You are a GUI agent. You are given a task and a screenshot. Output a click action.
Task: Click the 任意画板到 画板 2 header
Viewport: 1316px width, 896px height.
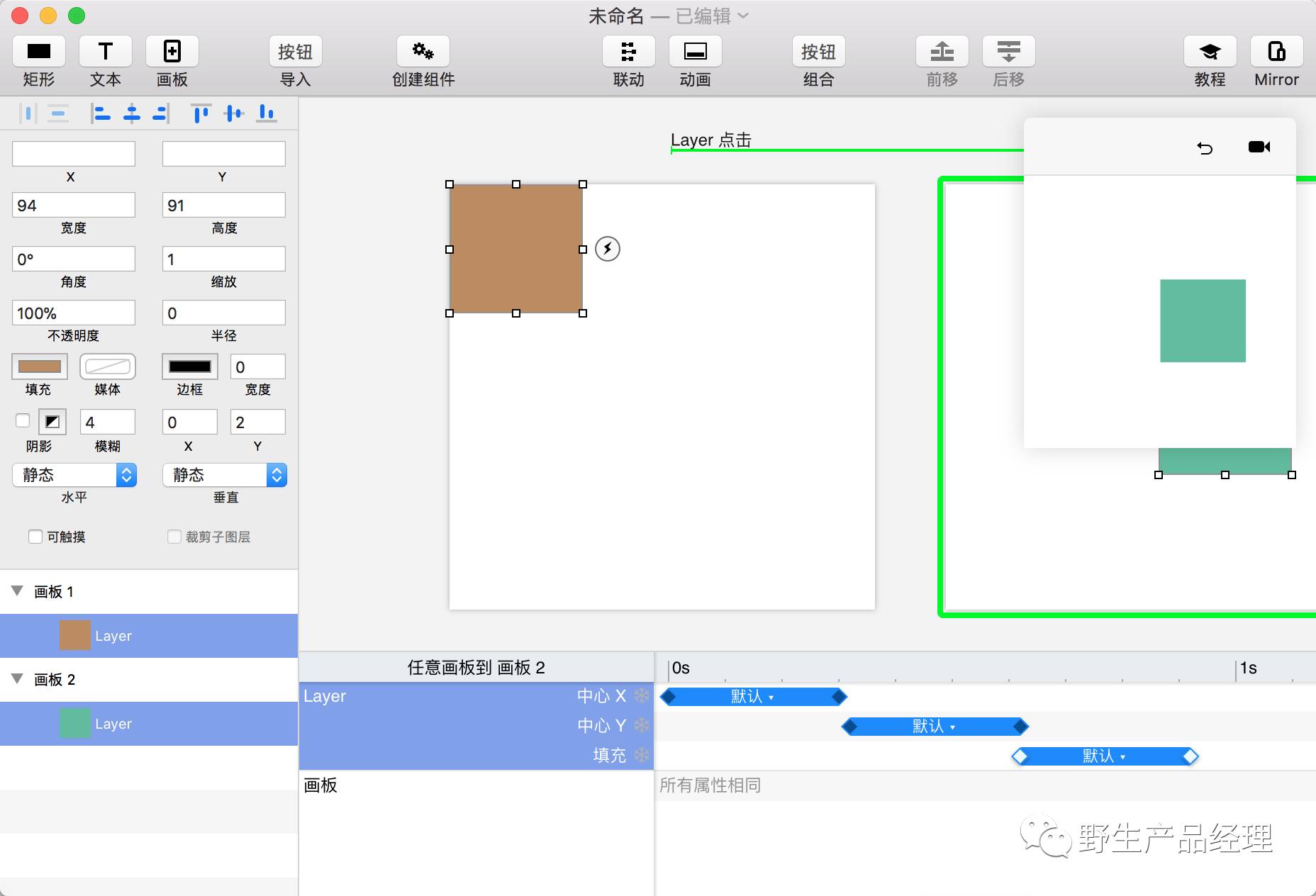point(476,668)
